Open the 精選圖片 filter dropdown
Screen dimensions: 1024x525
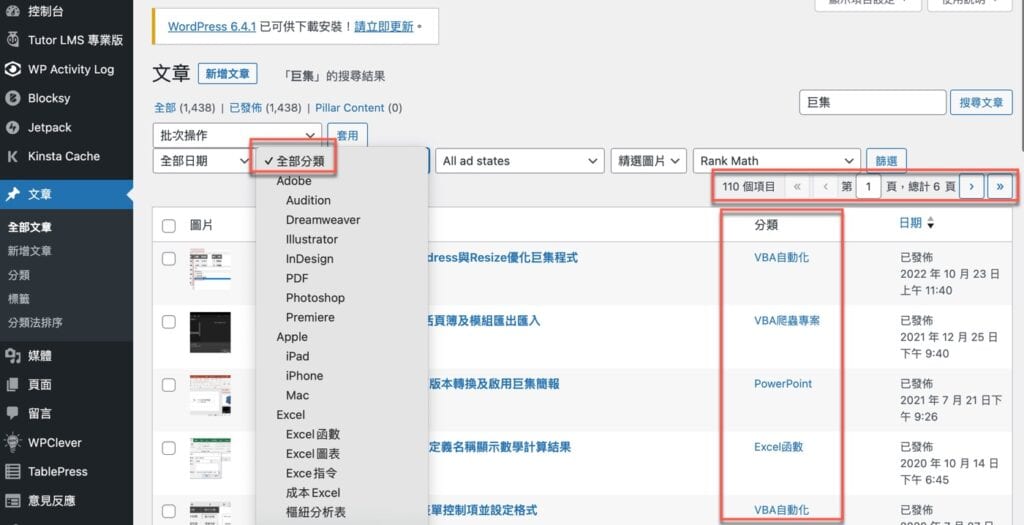point(648,161)
